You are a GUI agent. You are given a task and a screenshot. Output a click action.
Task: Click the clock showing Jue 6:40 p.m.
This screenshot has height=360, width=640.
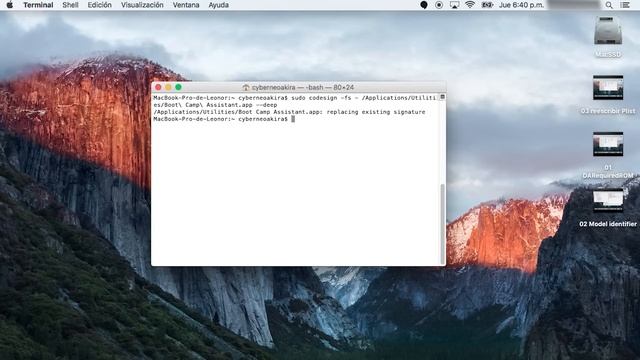point(521,5)
